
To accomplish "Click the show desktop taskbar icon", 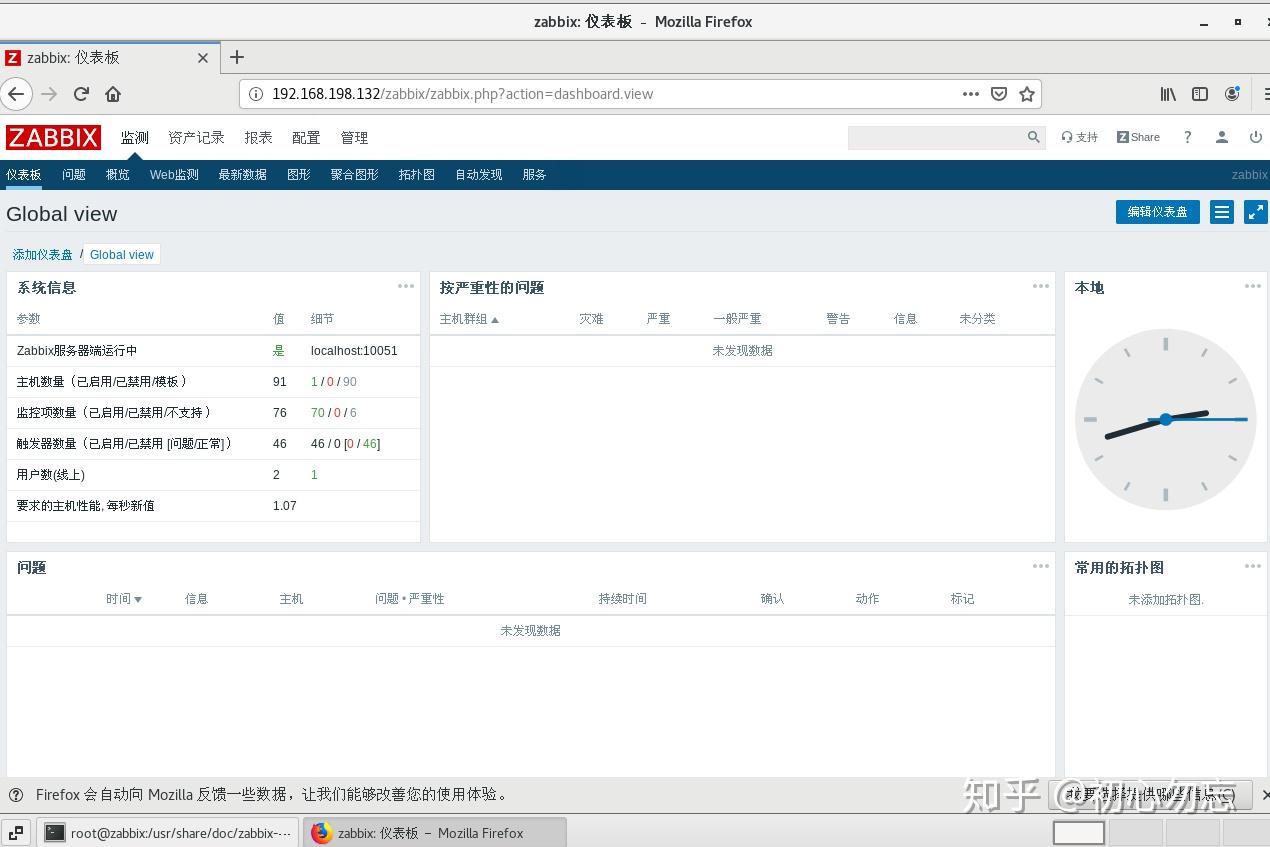I will [16, 832].
